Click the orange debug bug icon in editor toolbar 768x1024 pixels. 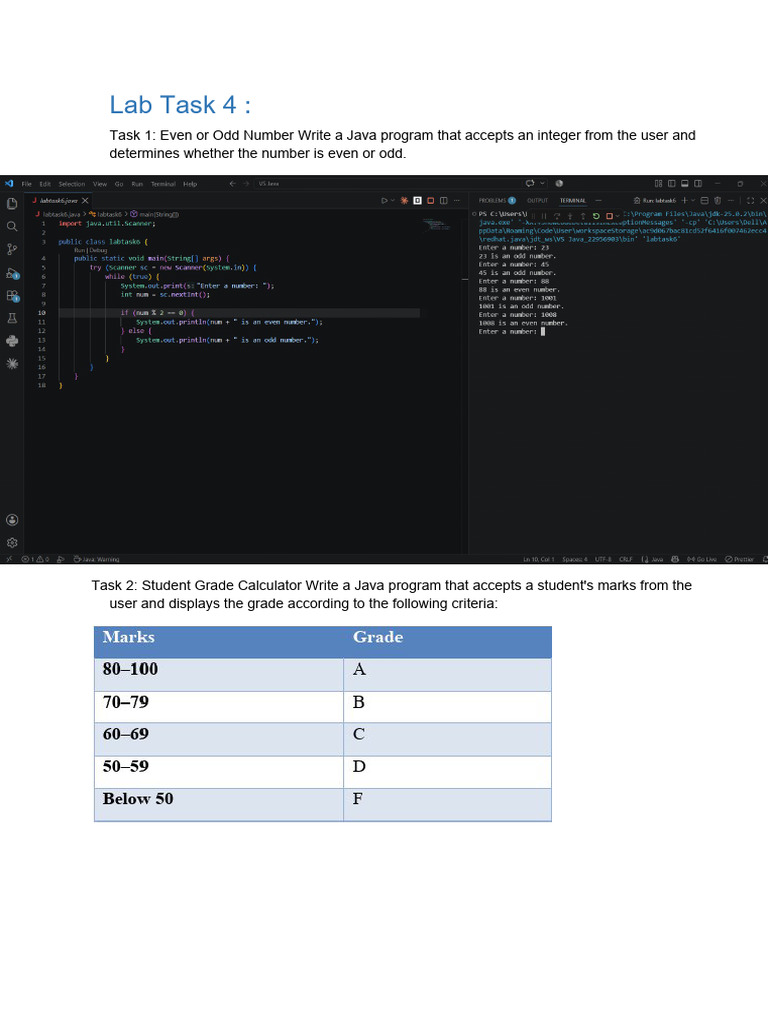point(404,200)
